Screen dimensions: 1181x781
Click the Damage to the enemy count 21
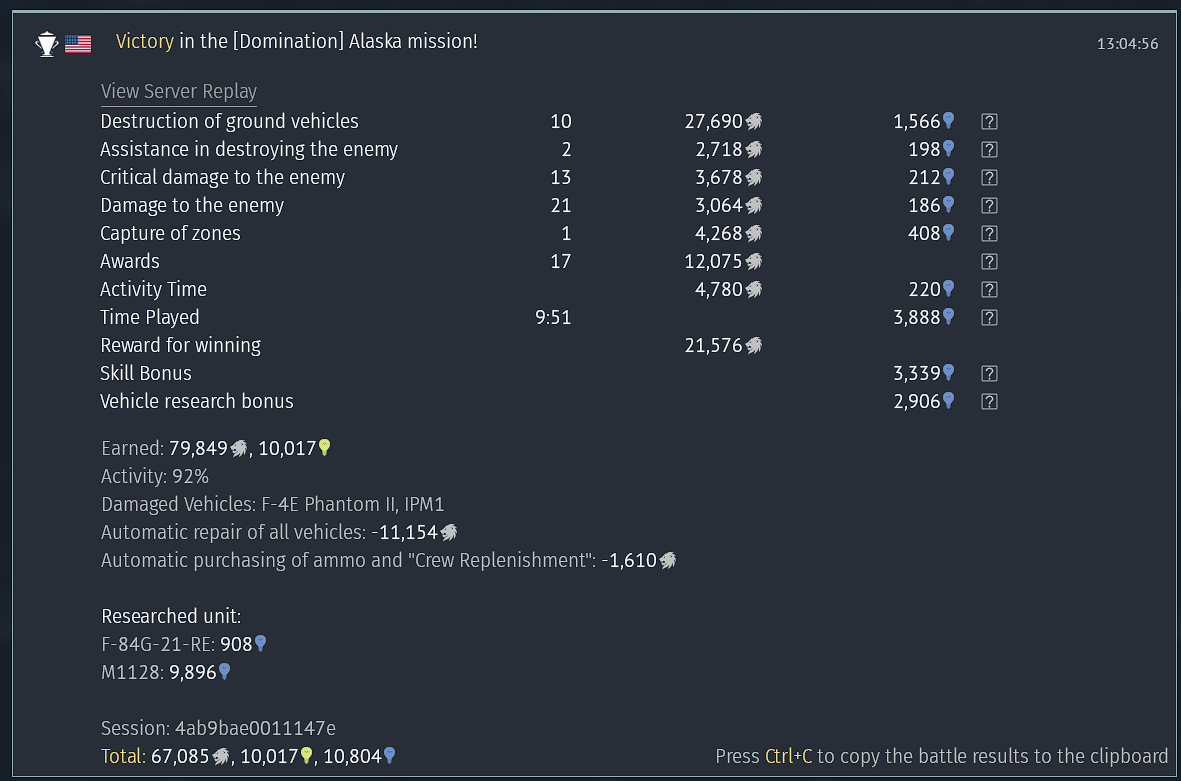[x=560, y=205]
